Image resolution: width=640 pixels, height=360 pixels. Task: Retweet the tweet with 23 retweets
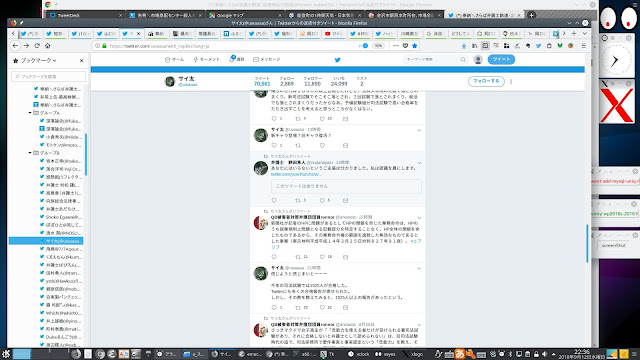[x=298, y=307]
